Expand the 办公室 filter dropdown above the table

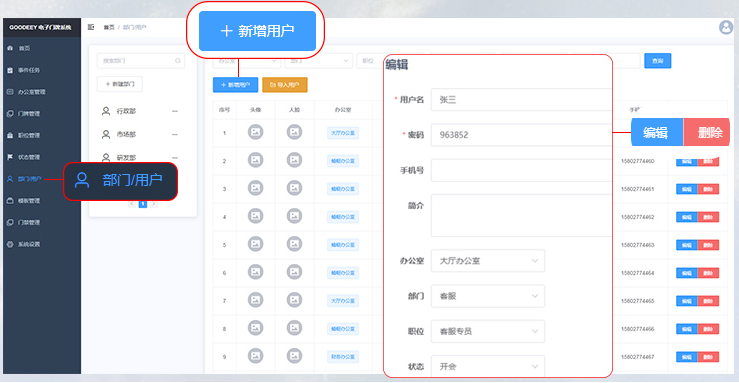click(x=246, y=61)
